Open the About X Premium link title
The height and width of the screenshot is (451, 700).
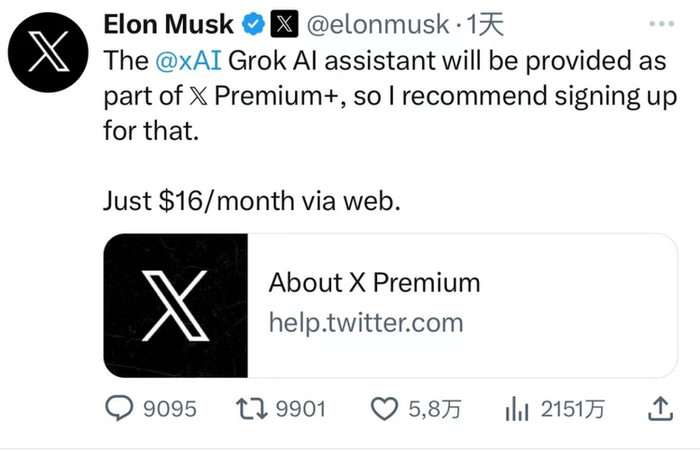click(x=374, y=283)
